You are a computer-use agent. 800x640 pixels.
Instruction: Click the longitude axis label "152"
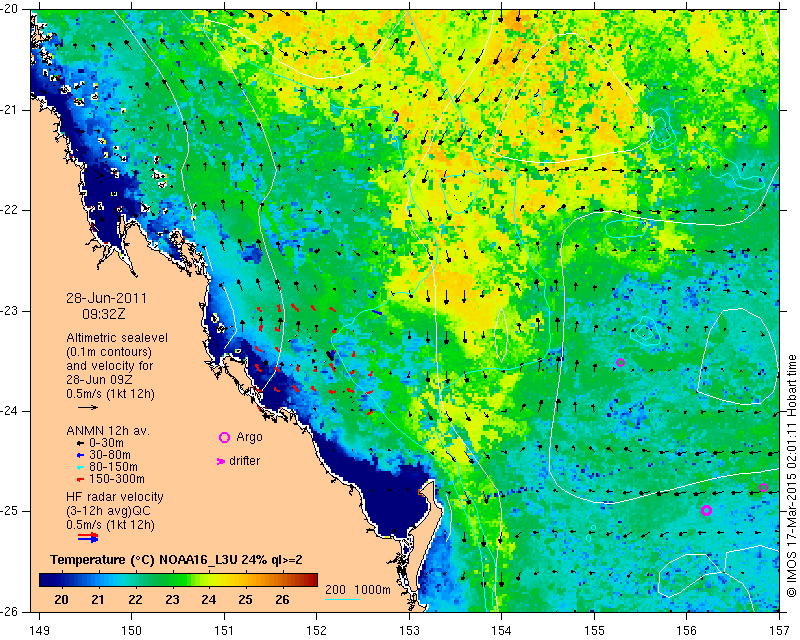(316, 630)
